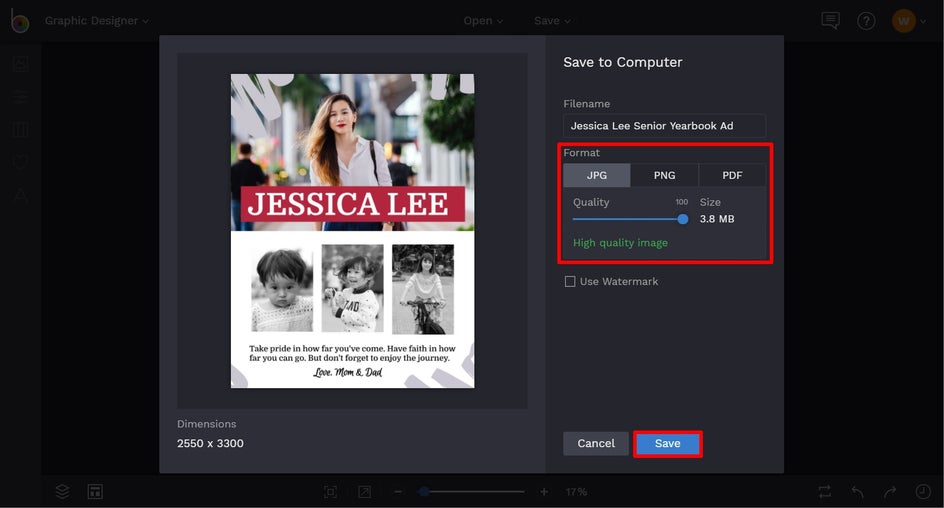Click the Quality slider handle
This screenshot has height=508, width=944.
point(683,219)
